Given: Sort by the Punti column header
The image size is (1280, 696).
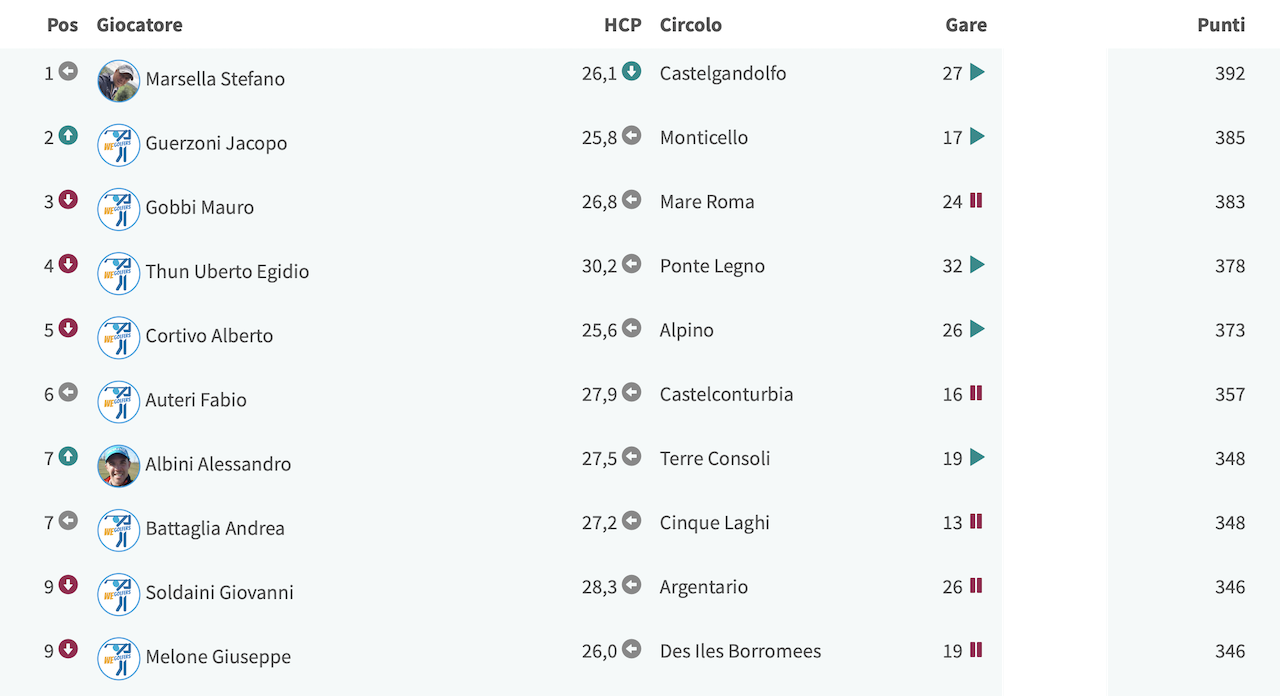Looking at the screenshot, I should pos(1221,25).
